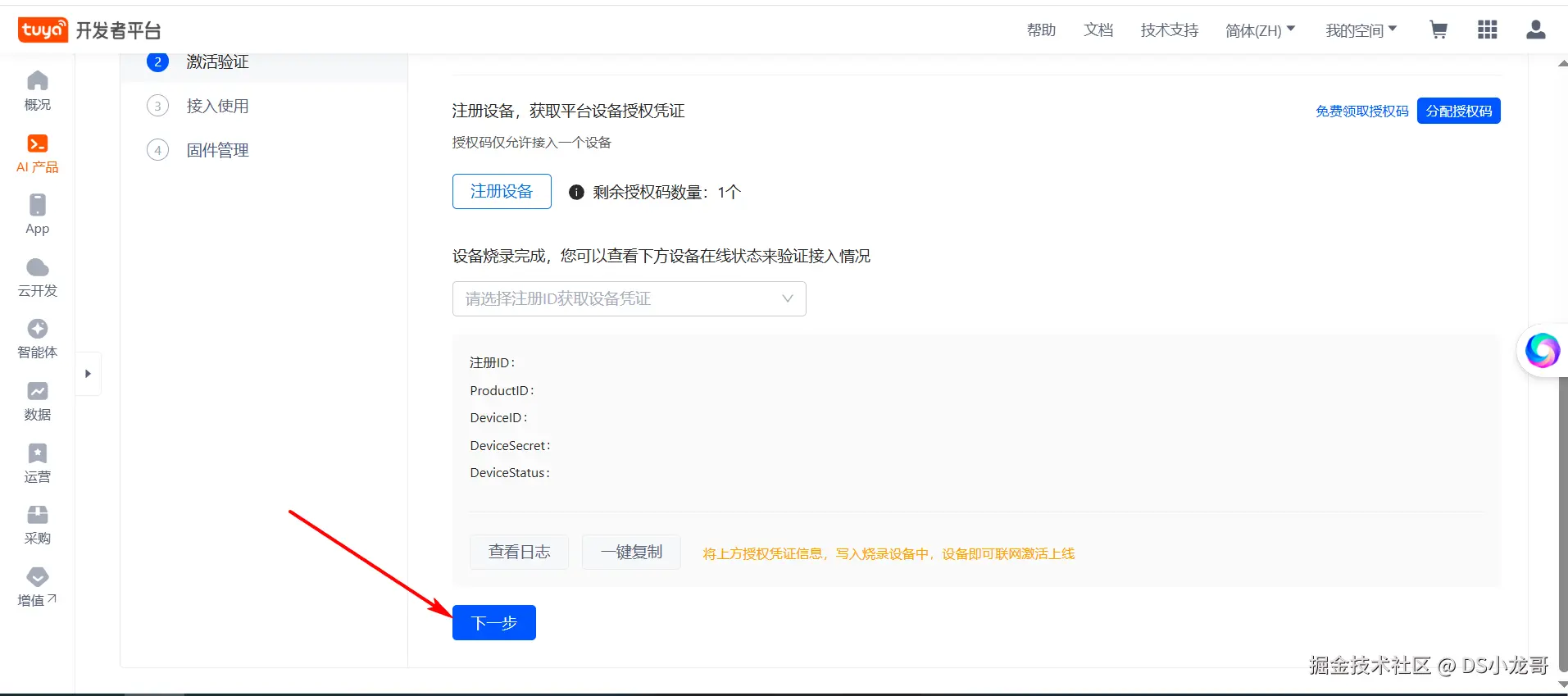
Task: Click the DeviceSecret: field label
Action: [x=510, y=445]
